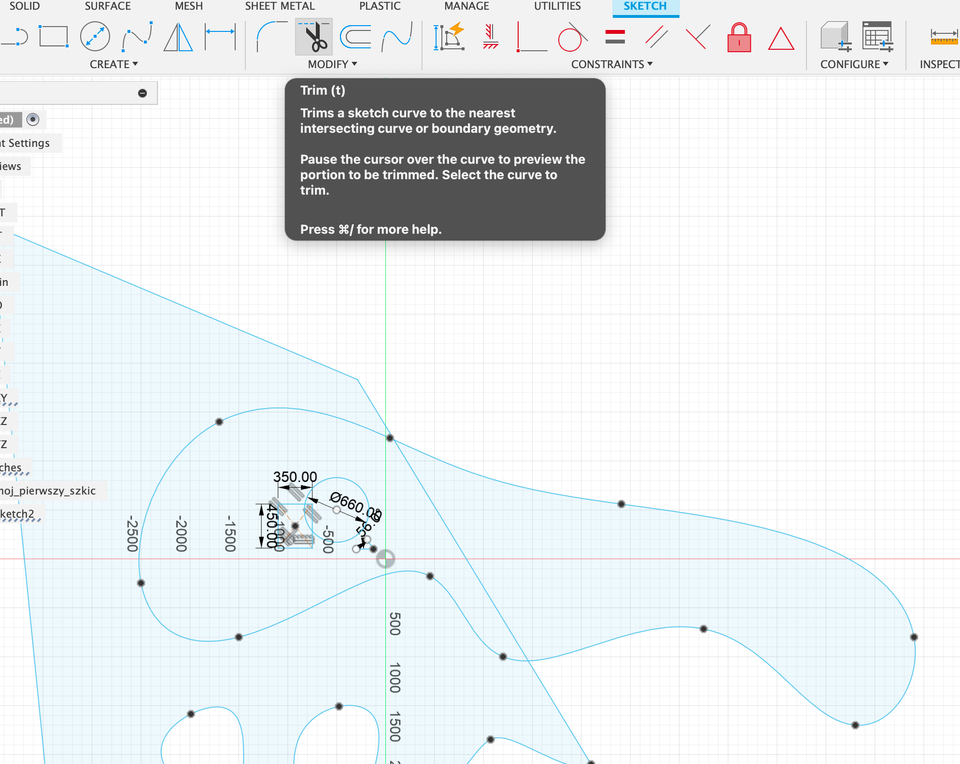Apply the Equal constraint

point(615,38)
